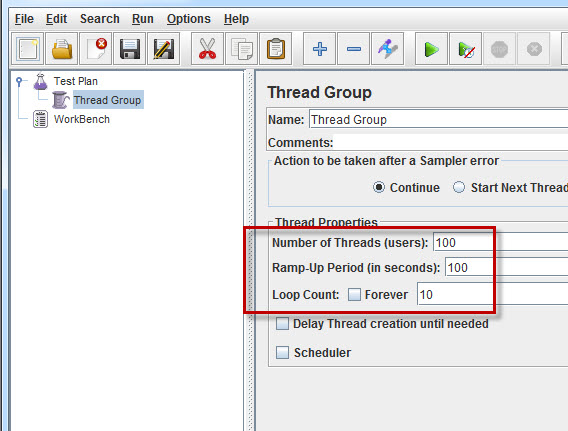Enable the Forever loop checkbox
Screen dimensions: 568x431
(x=354, y=294)
